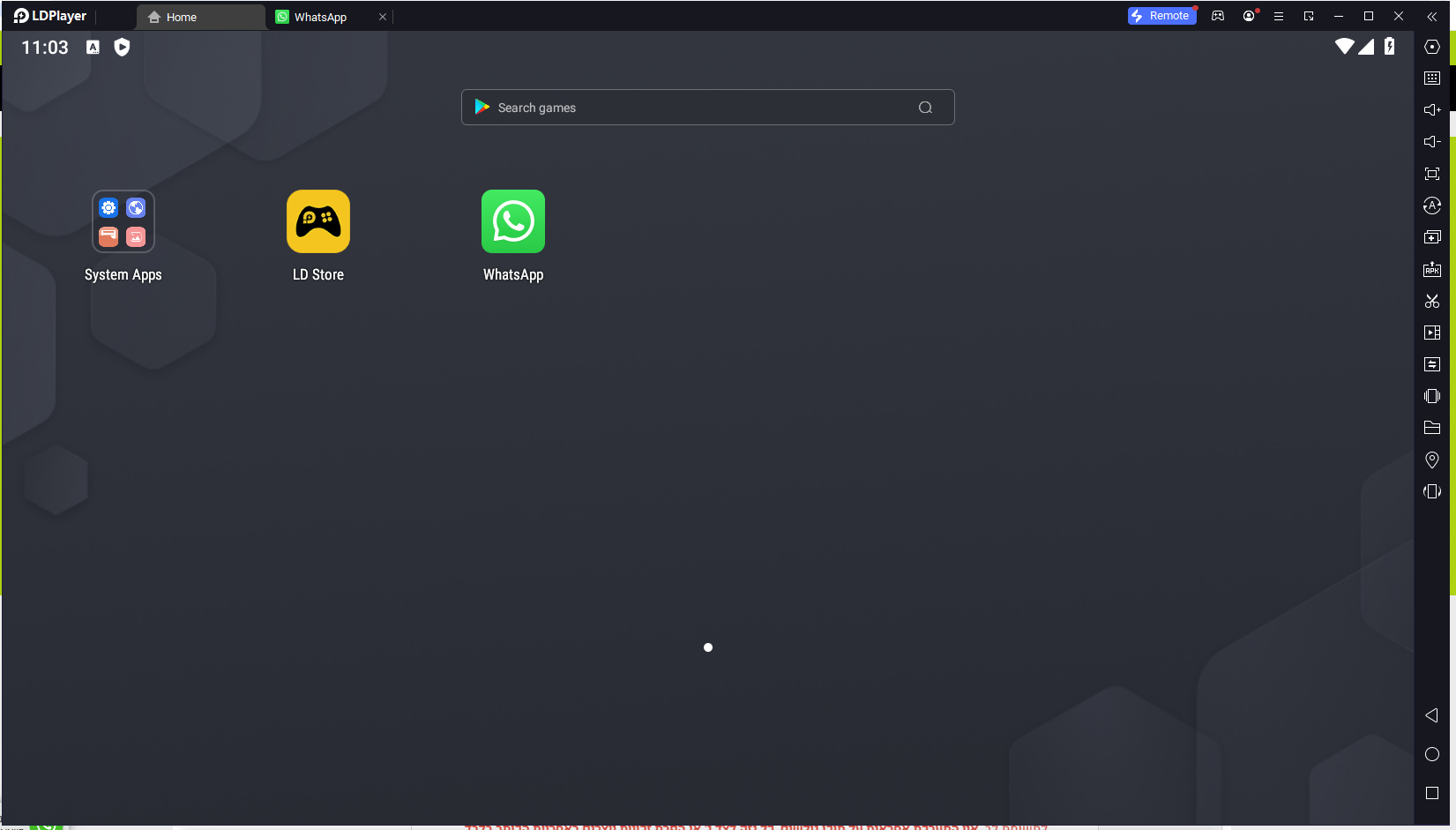The height and width of the screenshot is (830, 1456).
Task: Click the shield icon in status bar
Action: tap(122, 48)
